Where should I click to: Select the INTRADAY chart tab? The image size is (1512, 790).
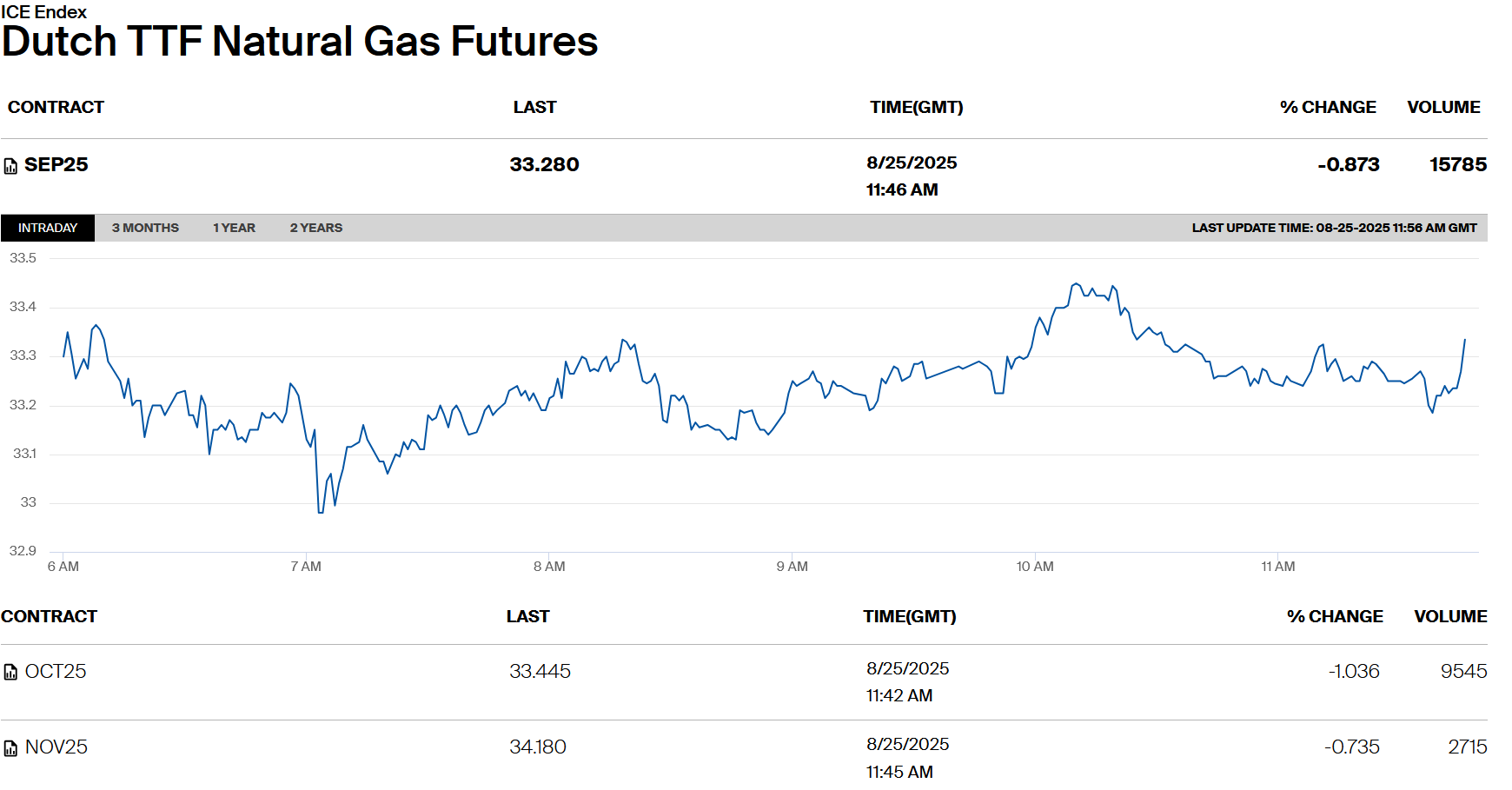(48, 228)
